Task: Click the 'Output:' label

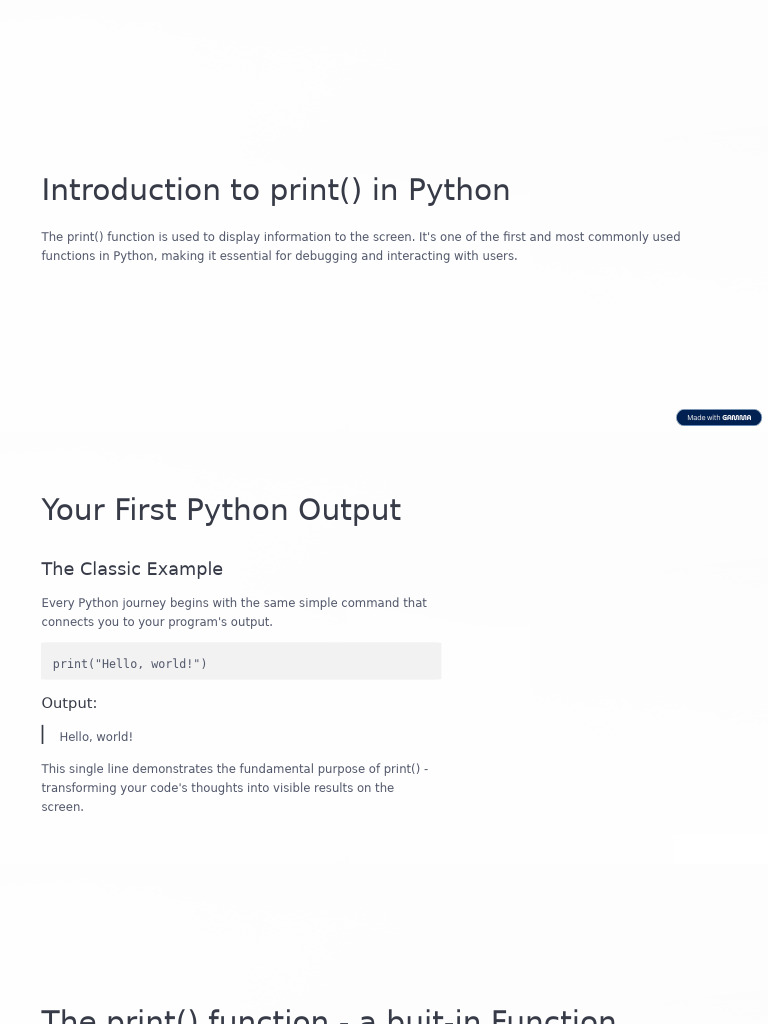Action: point(69,703)
